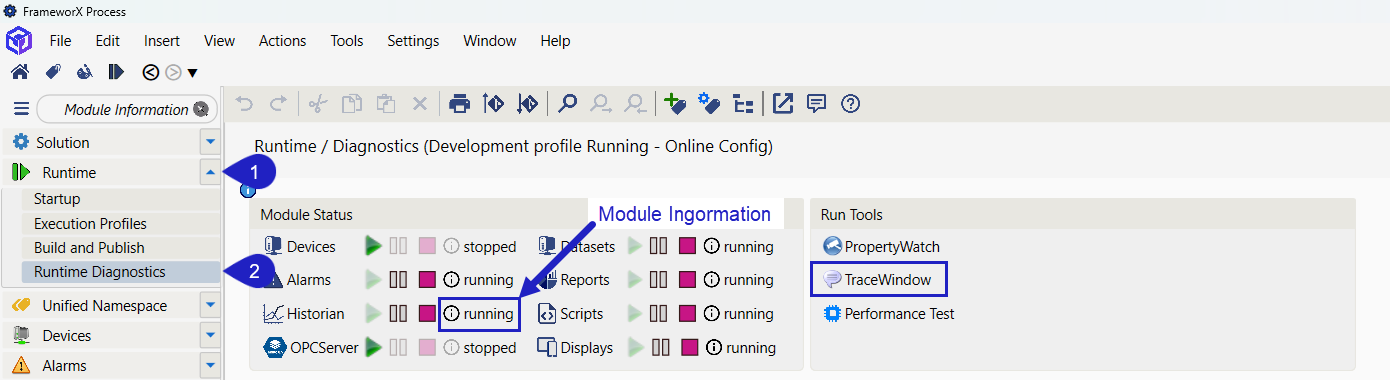The image size is (1390, 380).
Task: Launch Performance Test tool
Action: [x=888, y=314]
